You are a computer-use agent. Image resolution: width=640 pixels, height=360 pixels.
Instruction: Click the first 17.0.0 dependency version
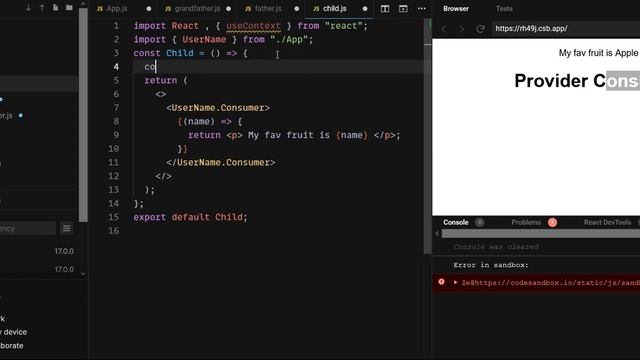64,251
